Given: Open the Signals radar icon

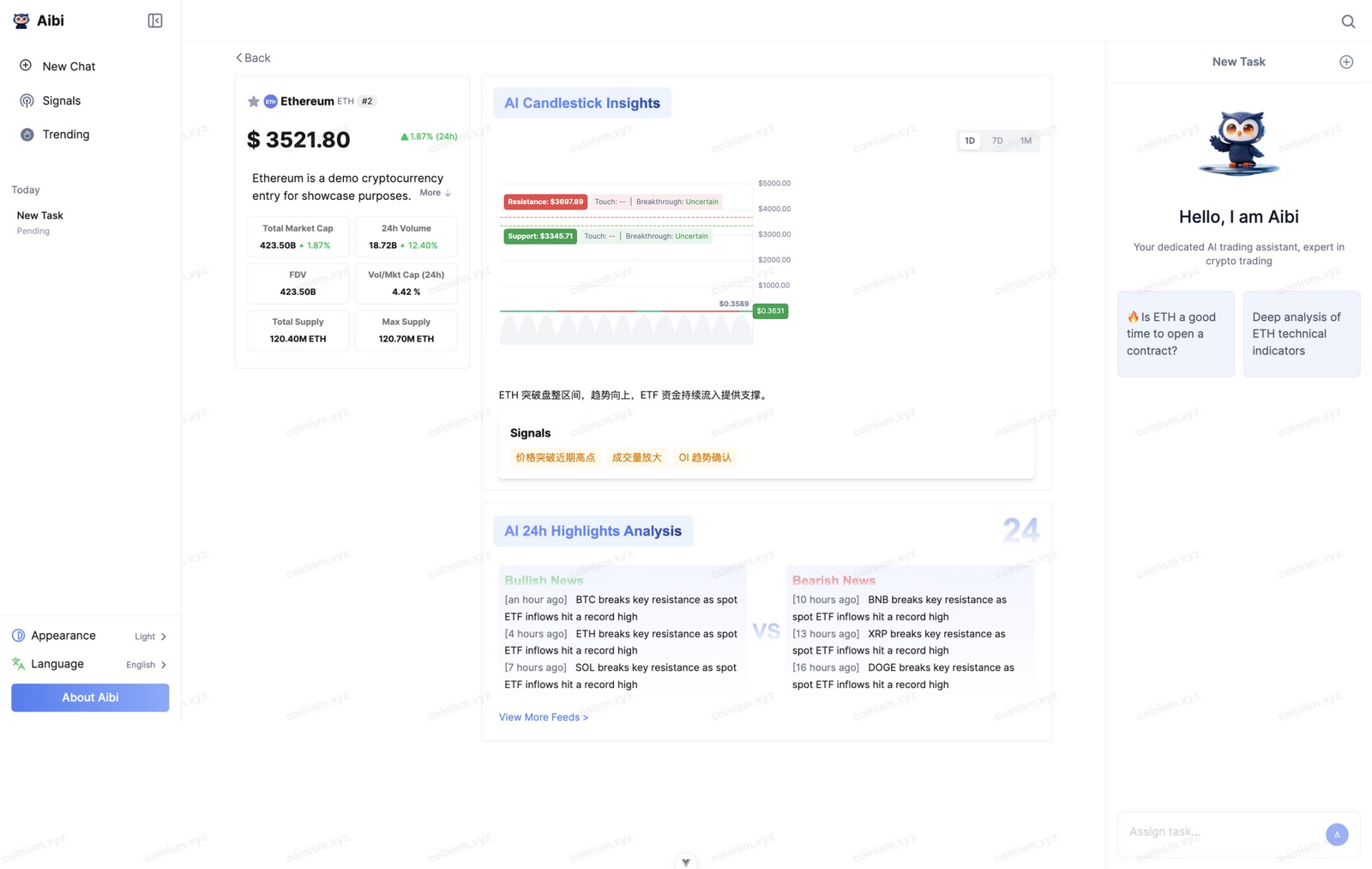Looking at the screenshot, I should (27, 100).
